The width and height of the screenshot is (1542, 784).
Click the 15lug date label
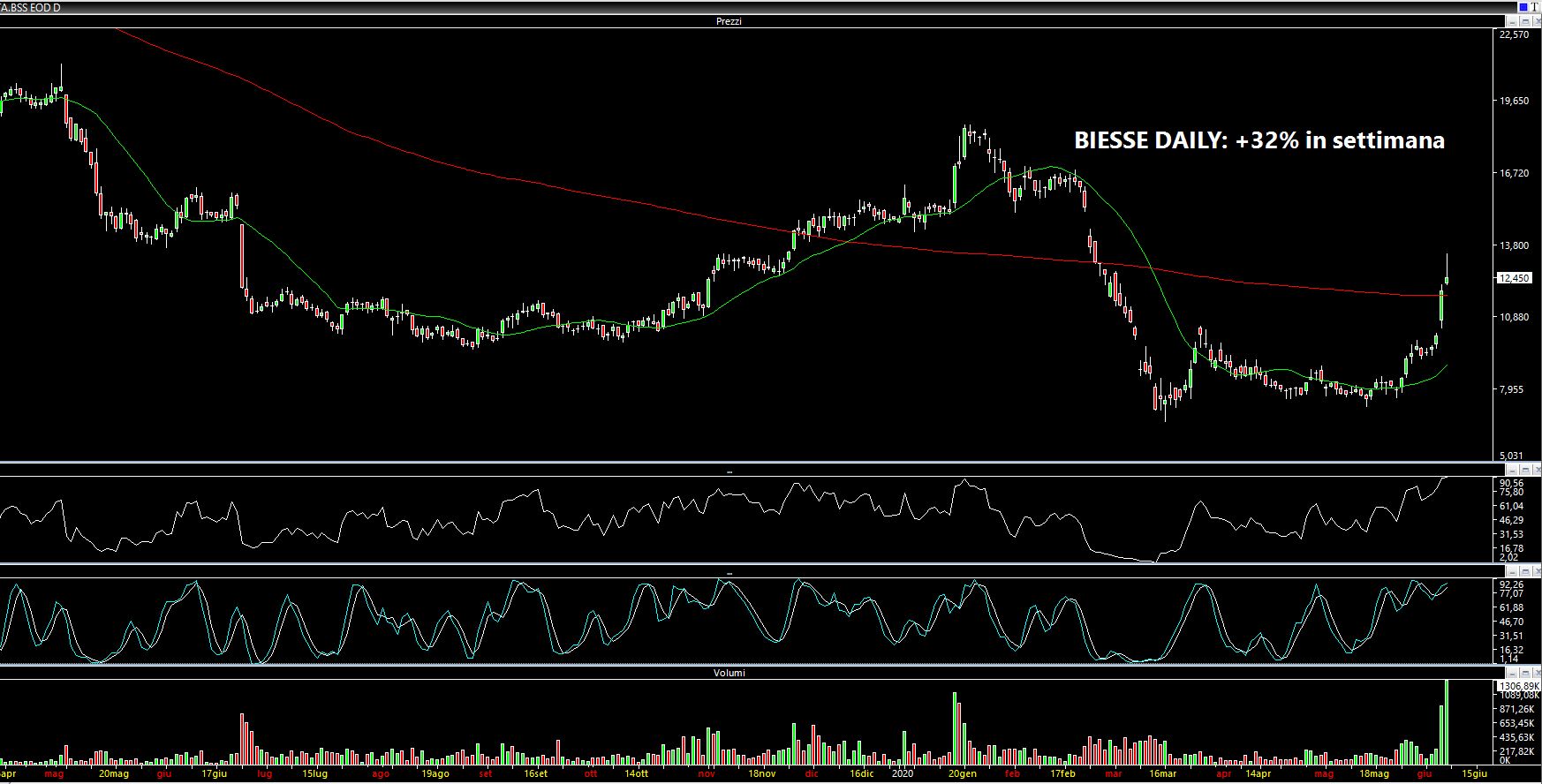point(315,773)
